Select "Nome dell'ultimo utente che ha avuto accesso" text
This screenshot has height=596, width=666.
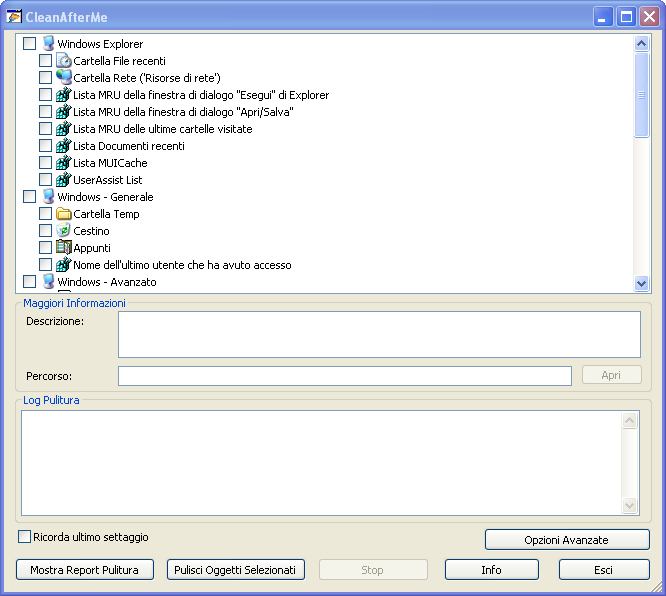(x=182, y=265)
